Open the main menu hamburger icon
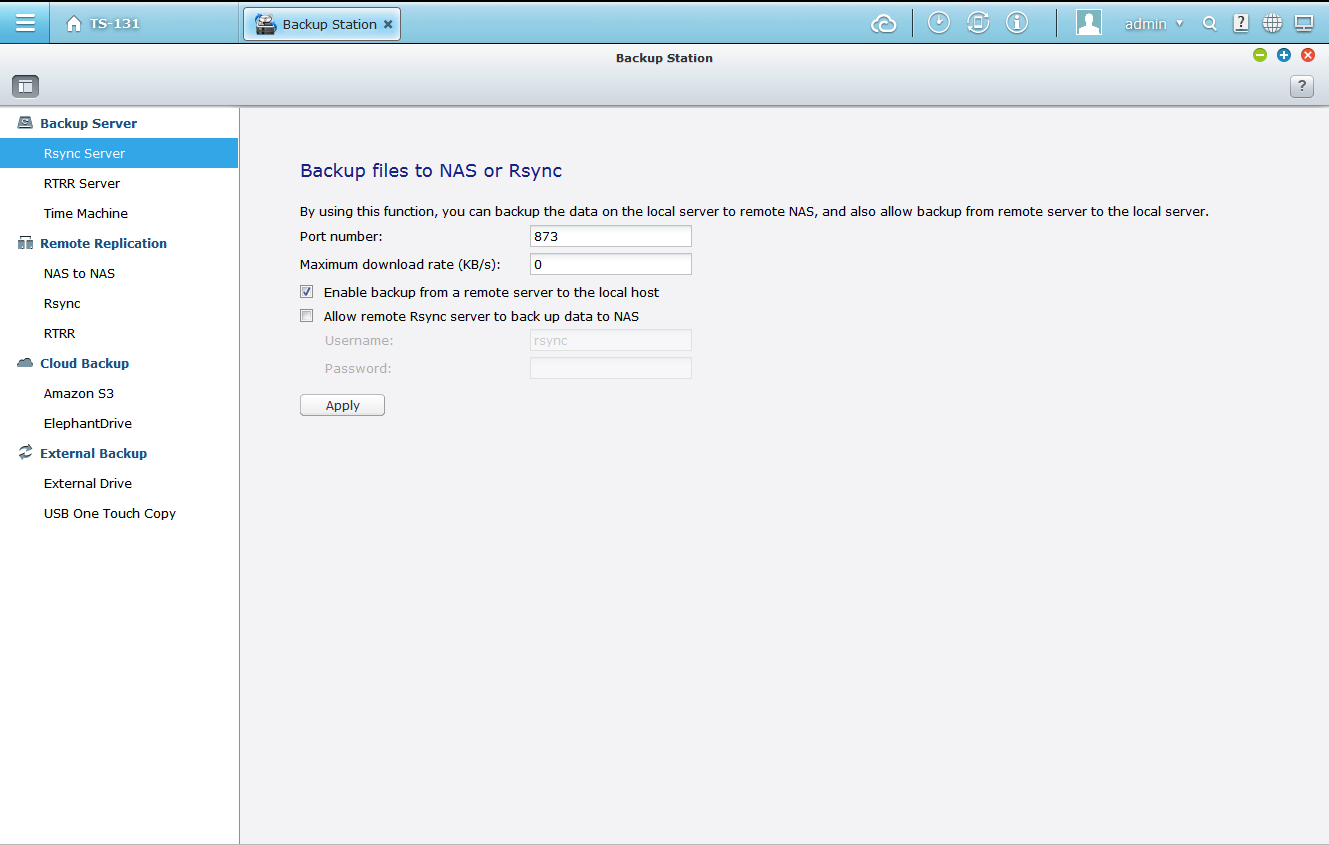This screenshot has width=1329, height=845. [25, 23]
